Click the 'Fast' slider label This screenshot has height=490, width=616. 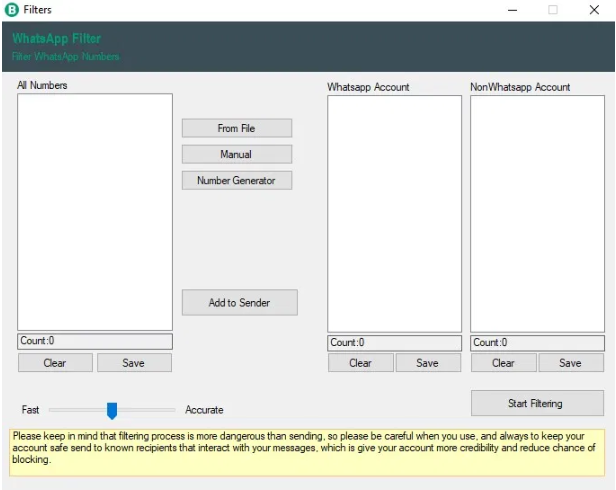pyautogui.click(x=30, y=410)
